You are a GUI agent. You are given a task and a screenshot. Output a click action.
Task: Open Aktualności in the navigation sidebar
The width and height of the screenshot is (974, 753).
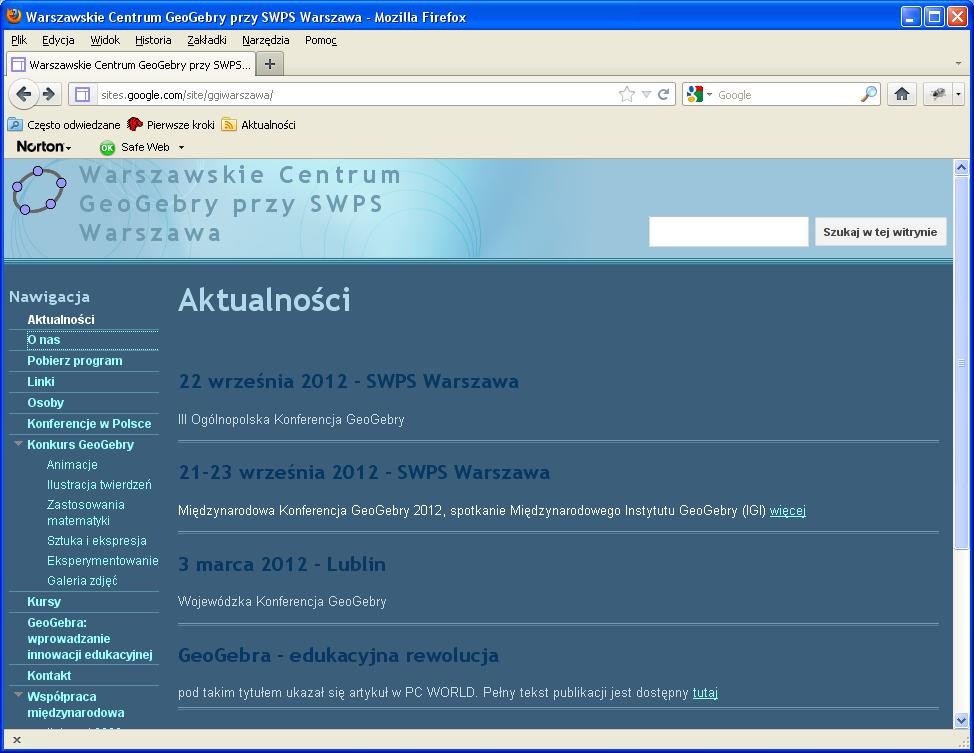click(61, 319)
